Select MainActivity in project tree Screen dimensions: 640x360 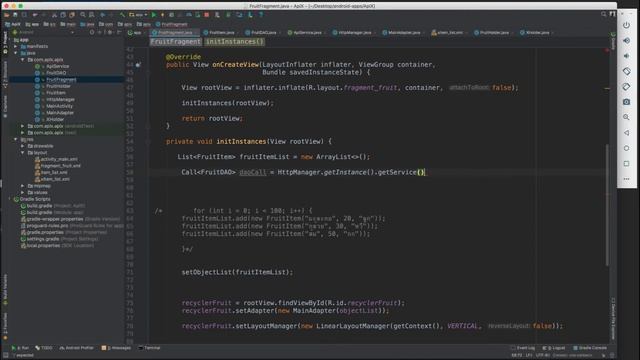59,106
